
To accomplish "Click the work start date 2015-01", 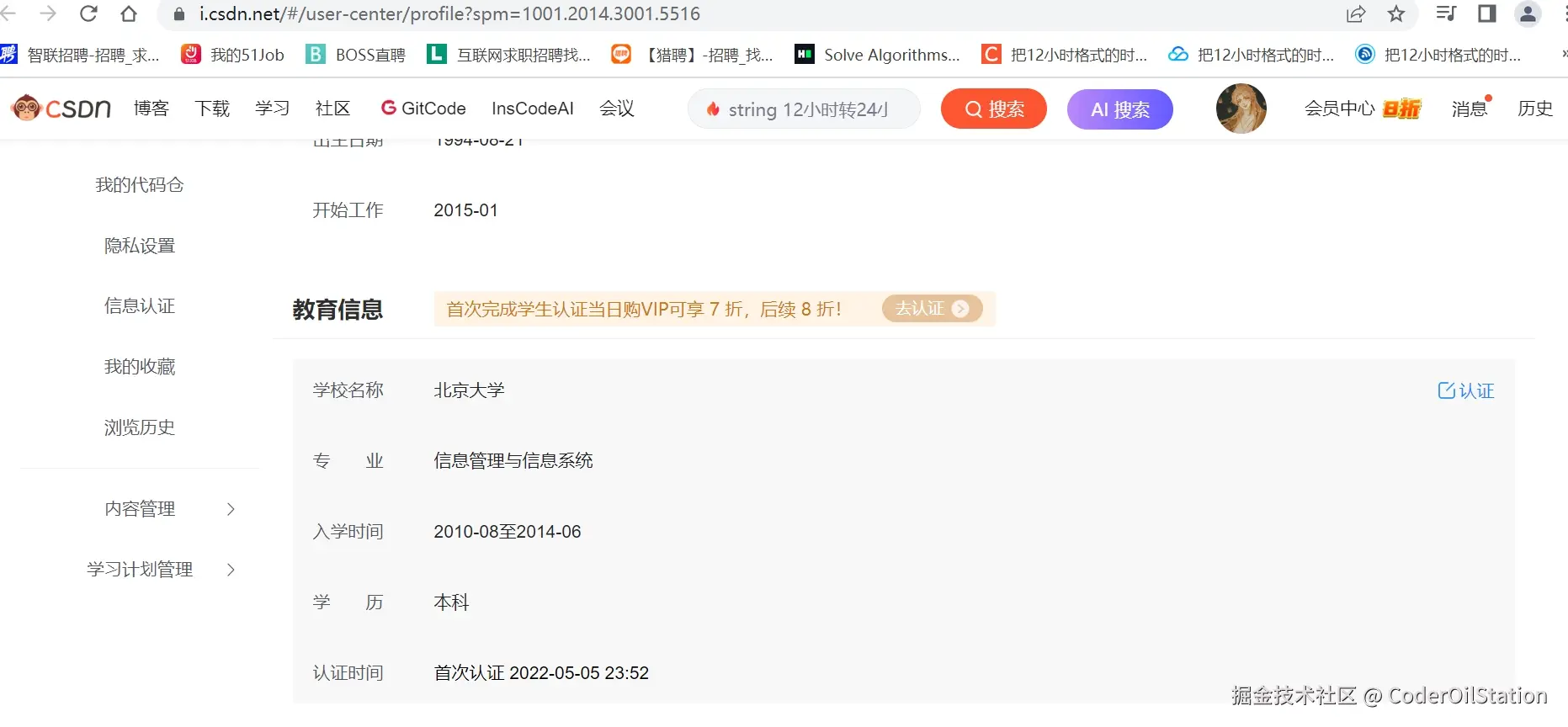I will [x=465, y=210].
